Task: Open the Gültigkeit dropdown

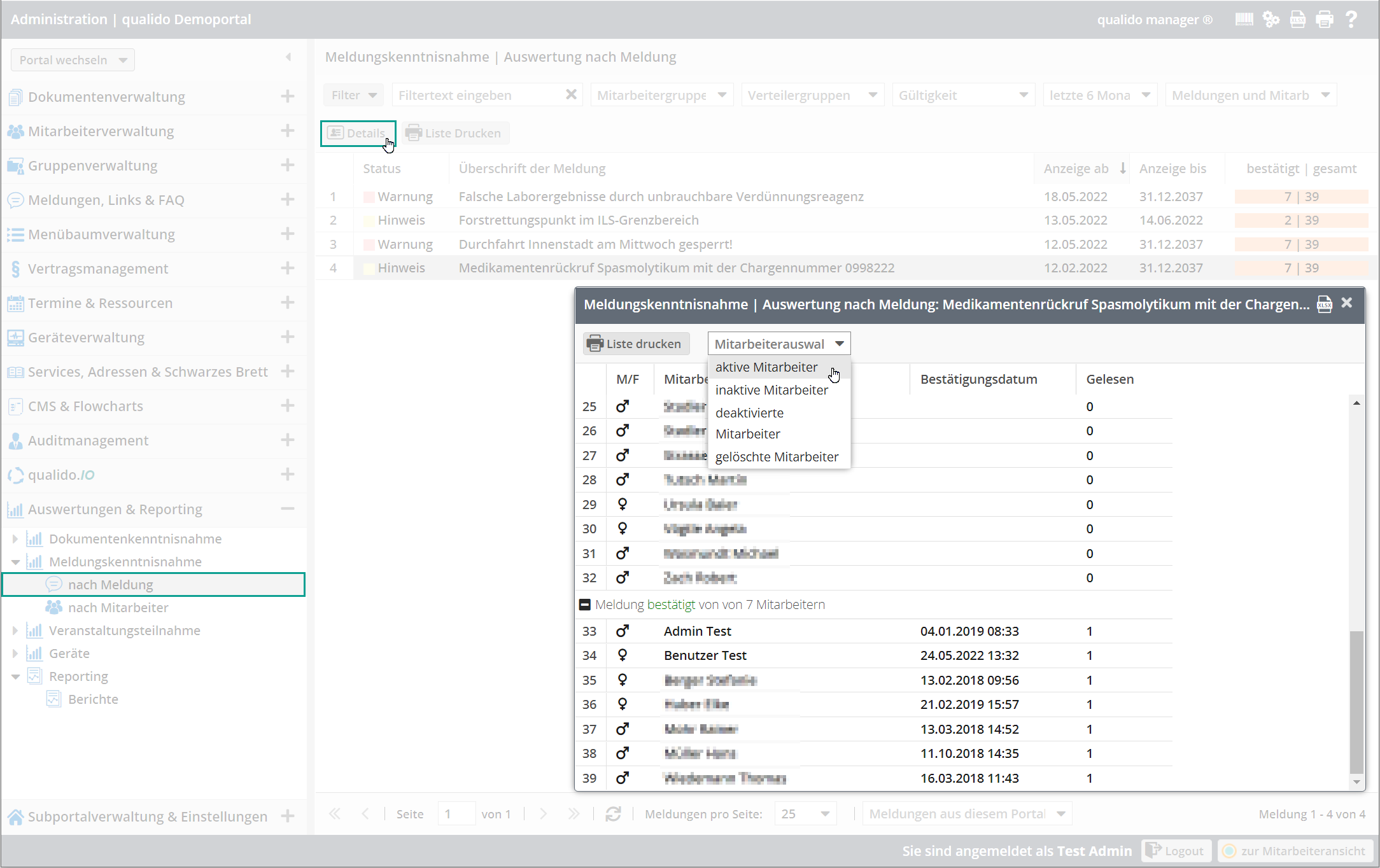Action: click(964, 95)
